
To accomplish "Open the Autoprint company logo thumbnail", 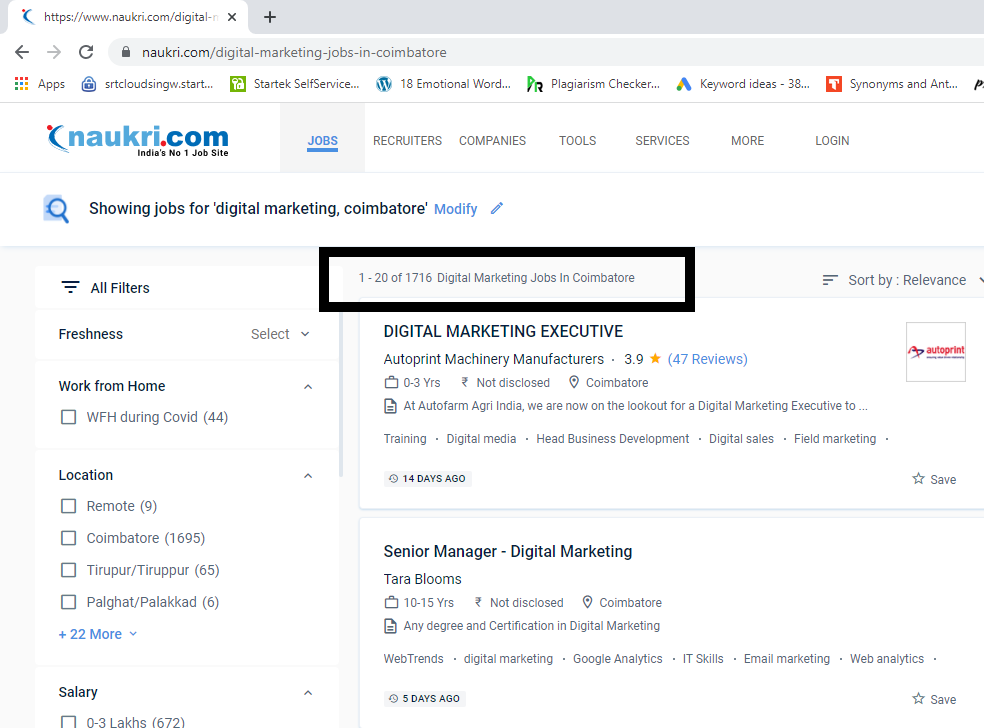I will click(x=936, y=351).
